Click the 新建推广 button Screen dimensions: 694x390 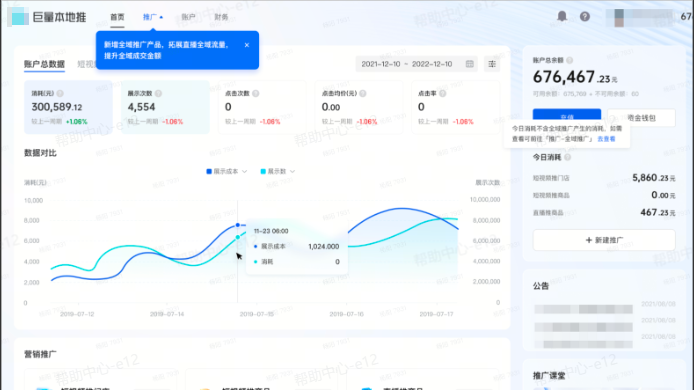(604, 240)
